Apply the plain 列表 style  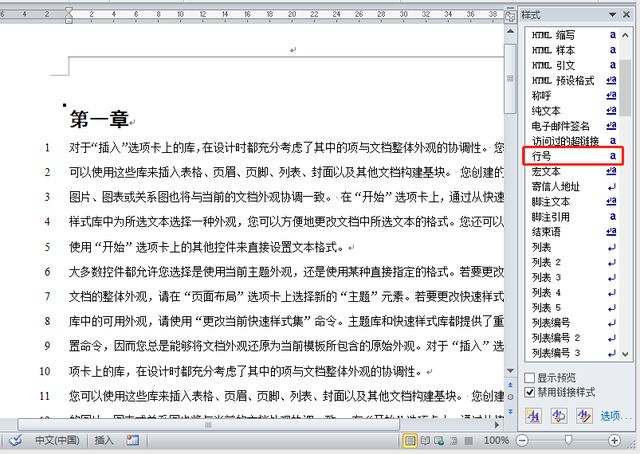(x=572, y=247)
